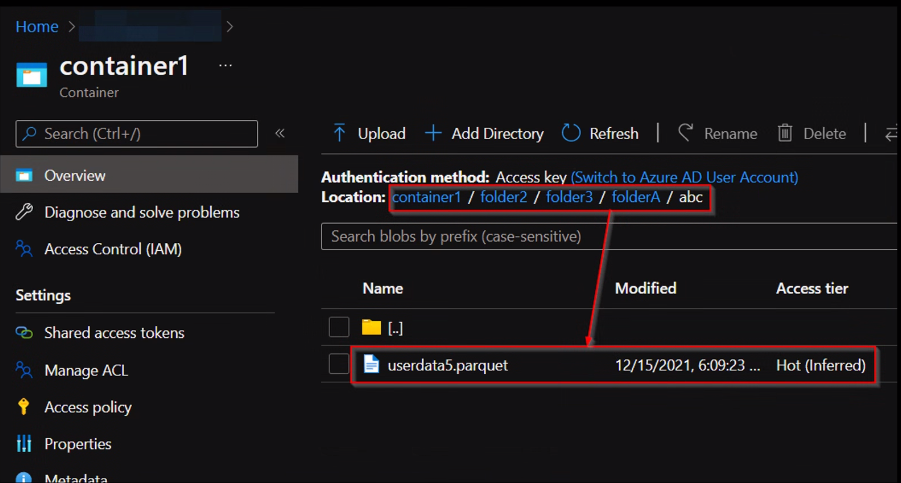The image size is (901, 483).
Task: Click the Rename icon in toolbar
Action: pyautogui.click(x=686, y=133)
